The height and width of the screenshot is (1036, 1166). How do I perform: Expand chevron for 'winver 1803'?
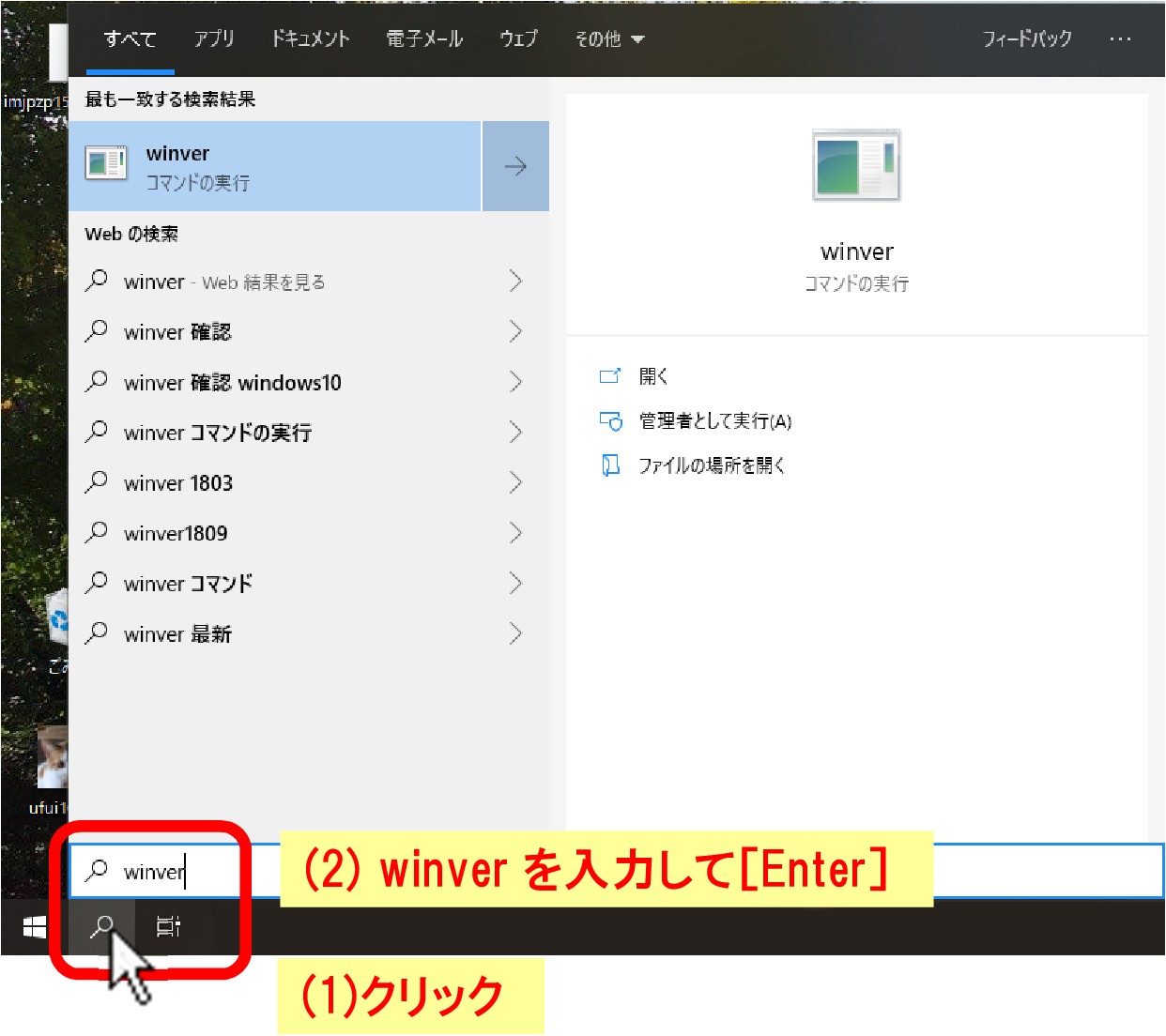click(515, 482)
